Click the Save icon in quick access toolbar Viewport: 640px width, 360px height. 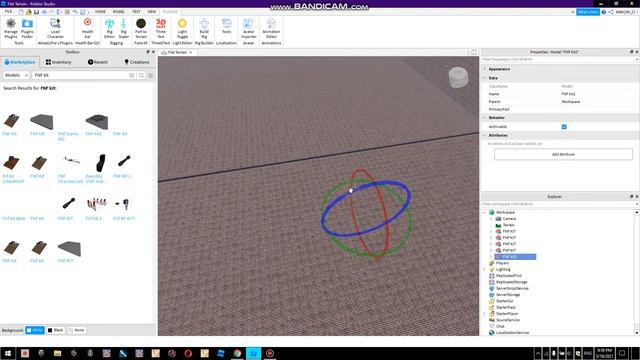36,12
